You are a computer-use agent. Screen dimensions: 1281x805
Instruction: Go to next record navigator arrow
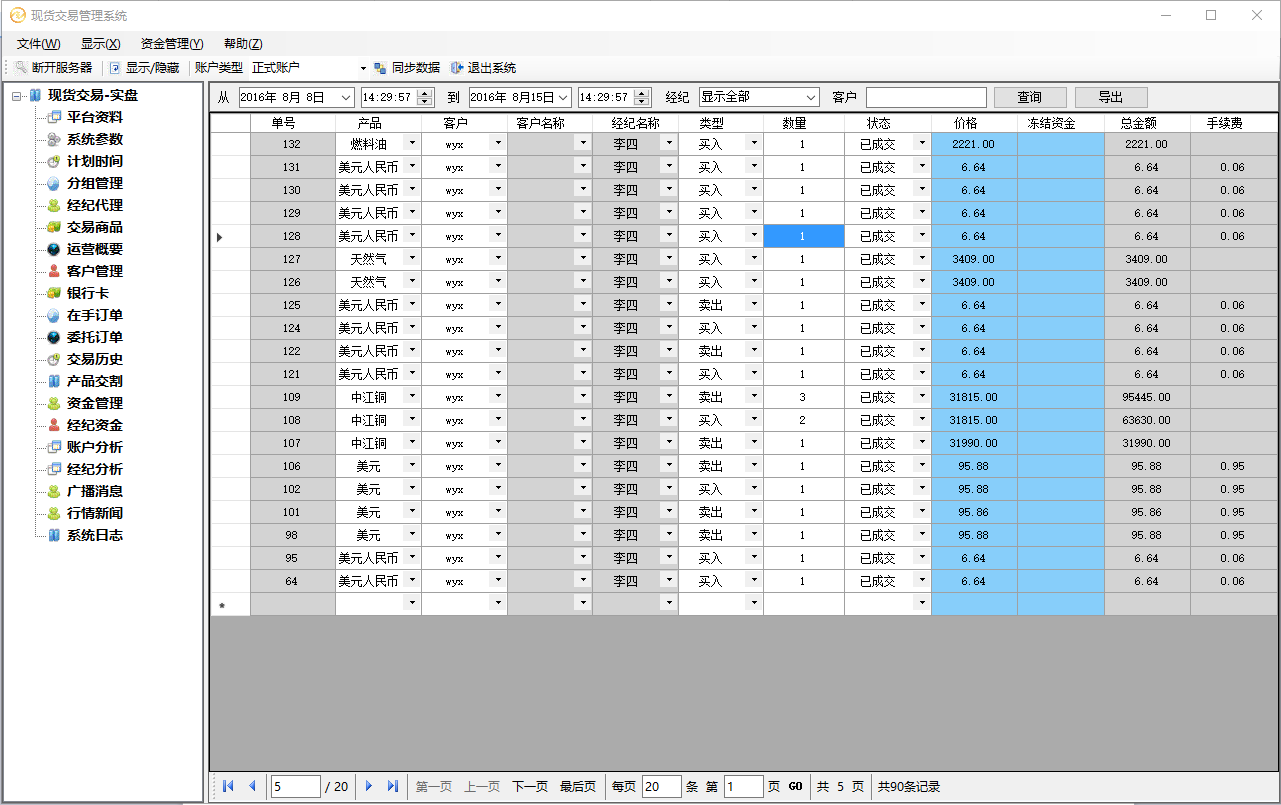click(x=369, y=786)
